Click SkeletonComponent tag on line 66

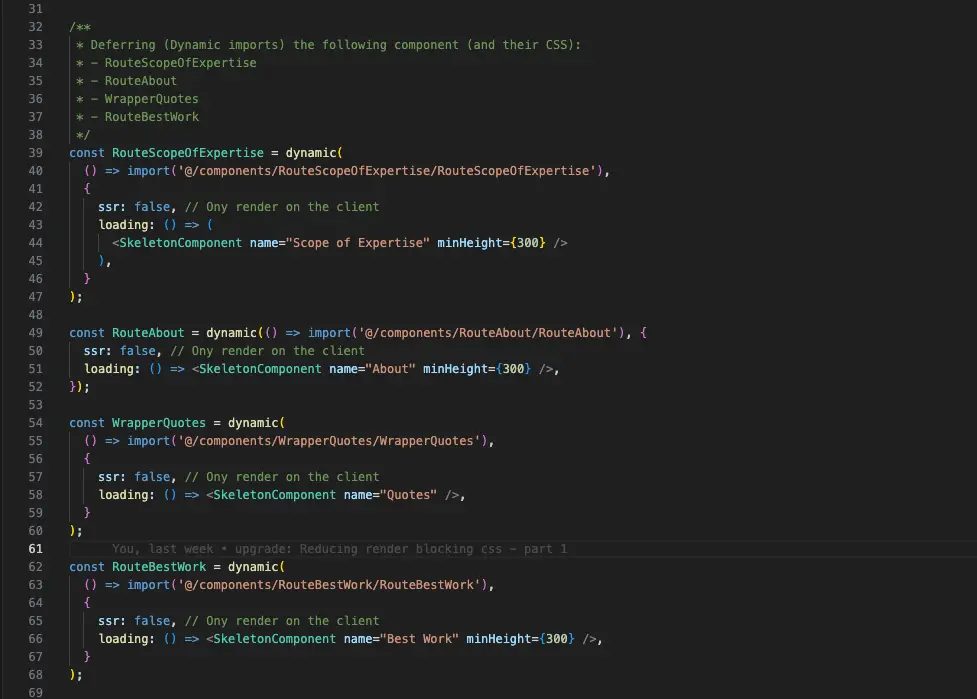coord(274,639)
